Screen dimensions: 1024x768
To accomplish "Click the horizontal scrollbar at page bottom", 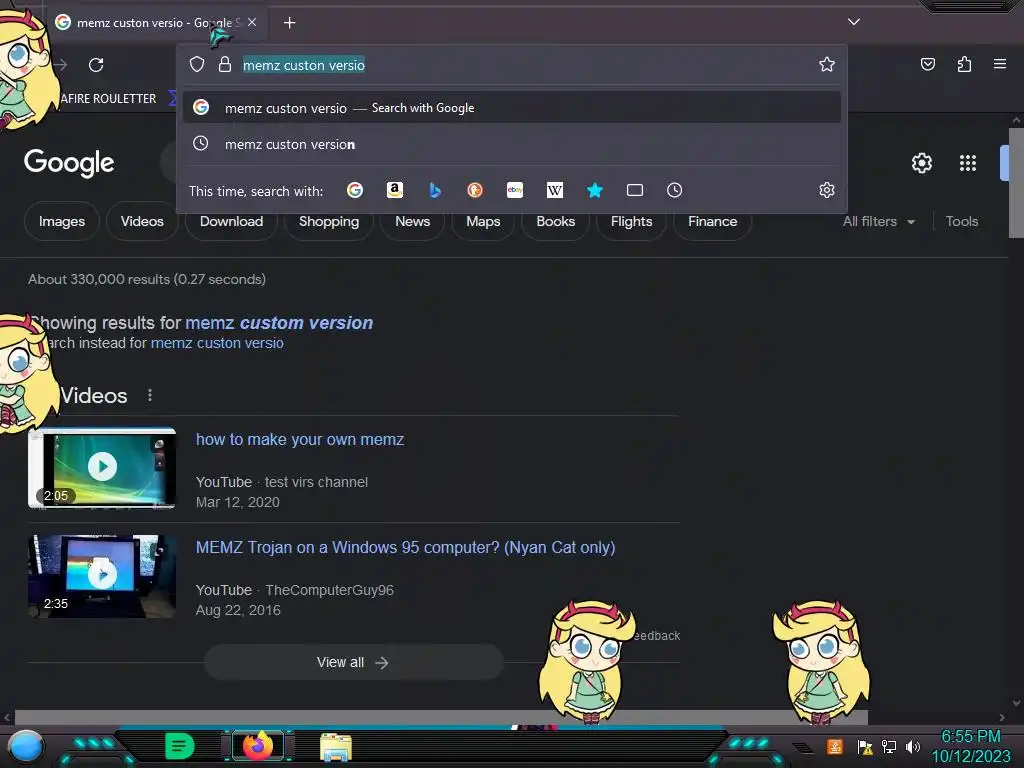I will click(x=441, y=717).
